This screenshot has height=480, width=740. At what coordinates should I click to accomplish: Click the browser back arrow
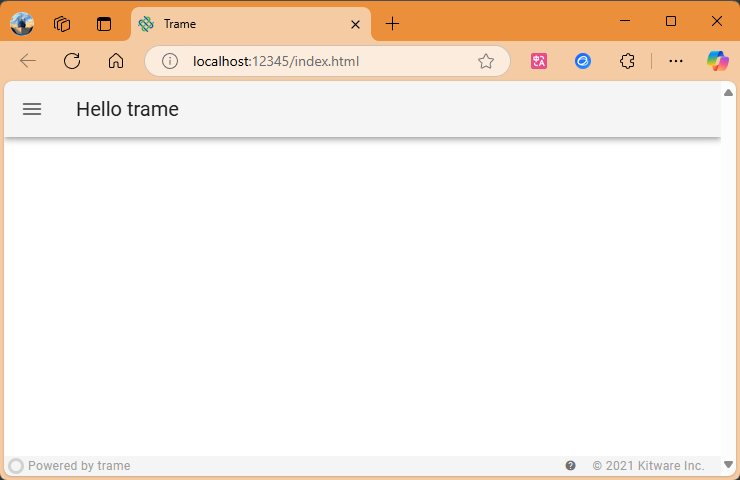(x=28, y=61)
